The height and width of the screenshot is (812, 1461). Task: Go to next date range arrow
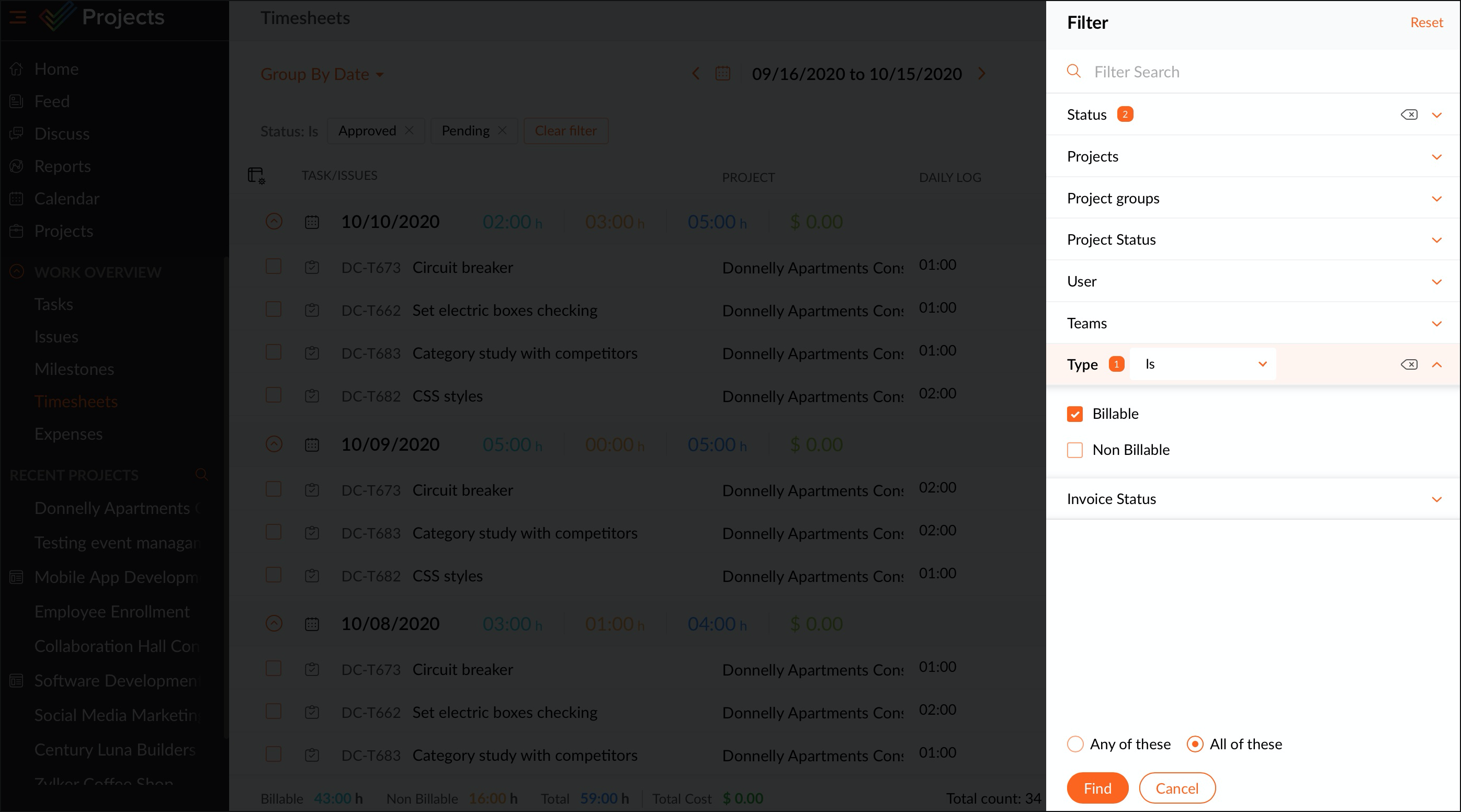click(x=982, y=74)
